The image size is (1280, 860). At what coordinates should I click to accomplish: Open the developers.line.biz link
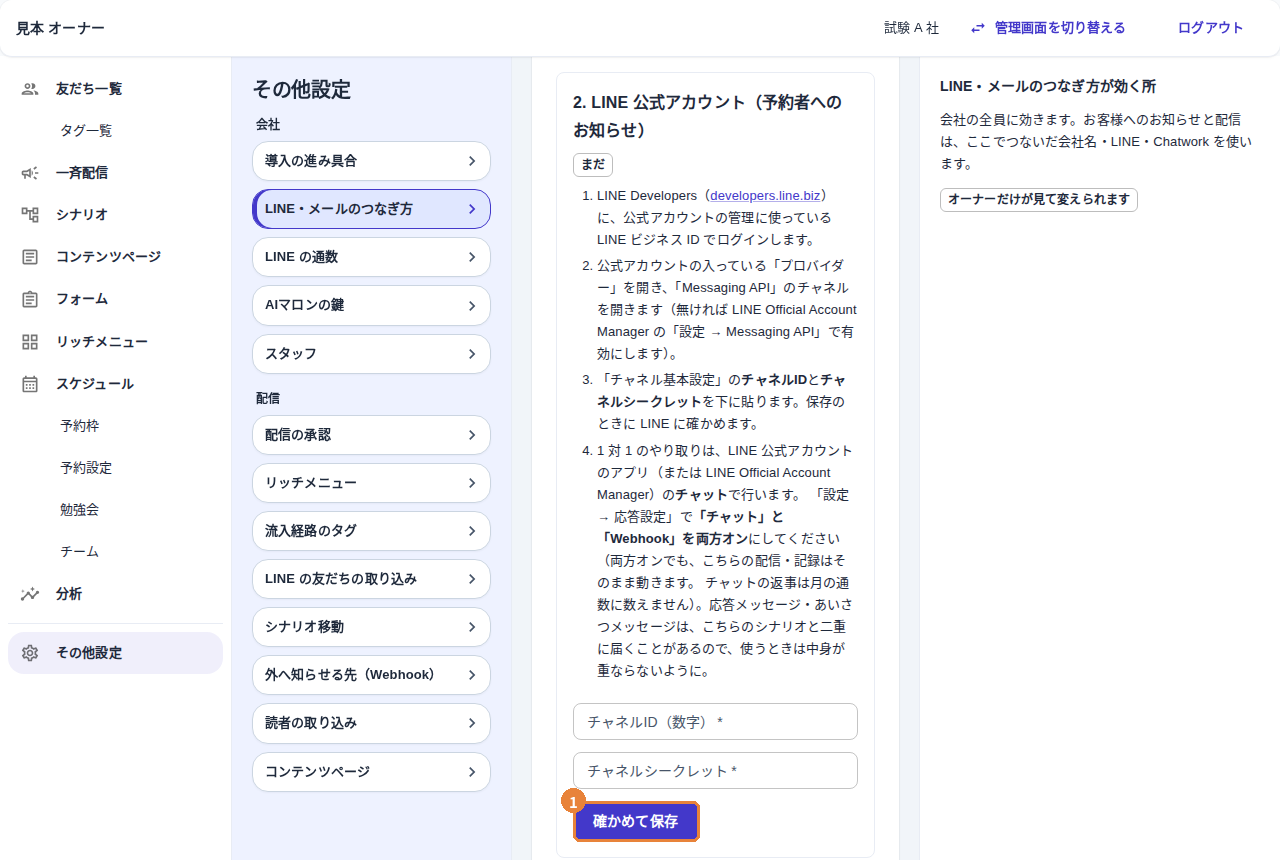tap(766, 195)
